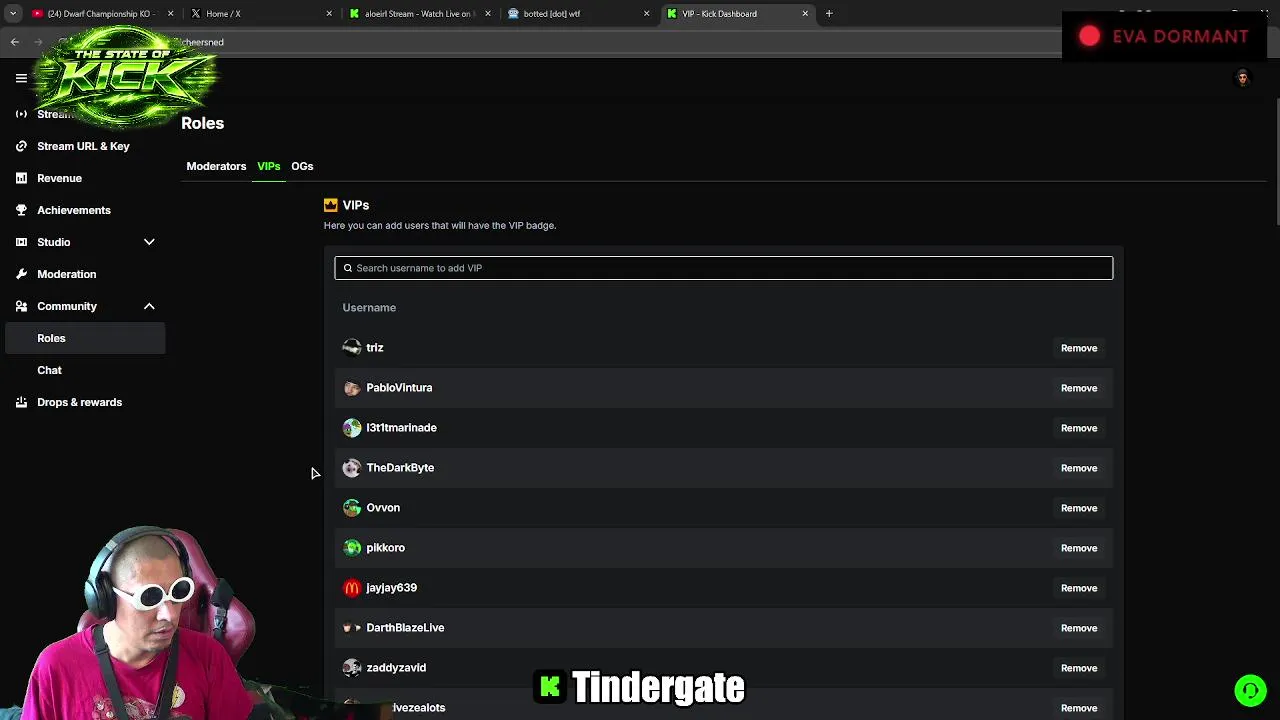1280x720 pixels.
Task: Click the Achievements trophy icon
Action: tap(21, 210)
